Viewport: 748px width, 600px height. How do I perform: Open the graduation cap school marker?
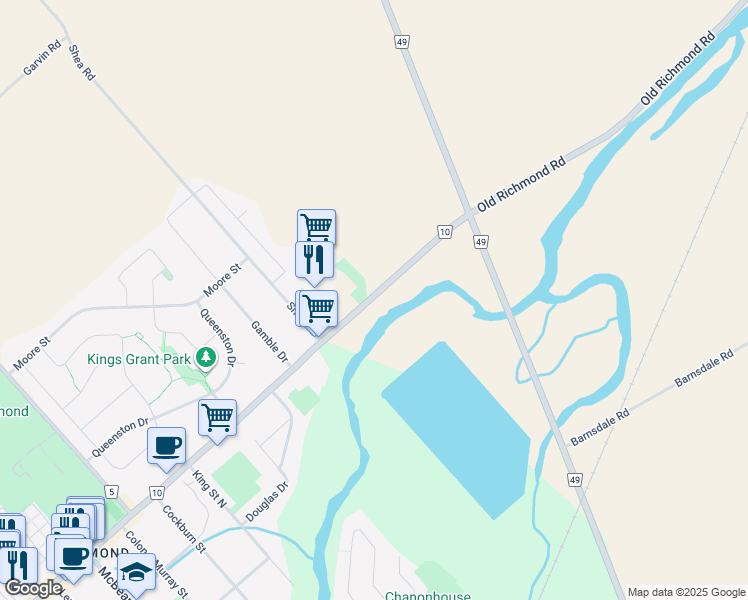coord(136,573)
